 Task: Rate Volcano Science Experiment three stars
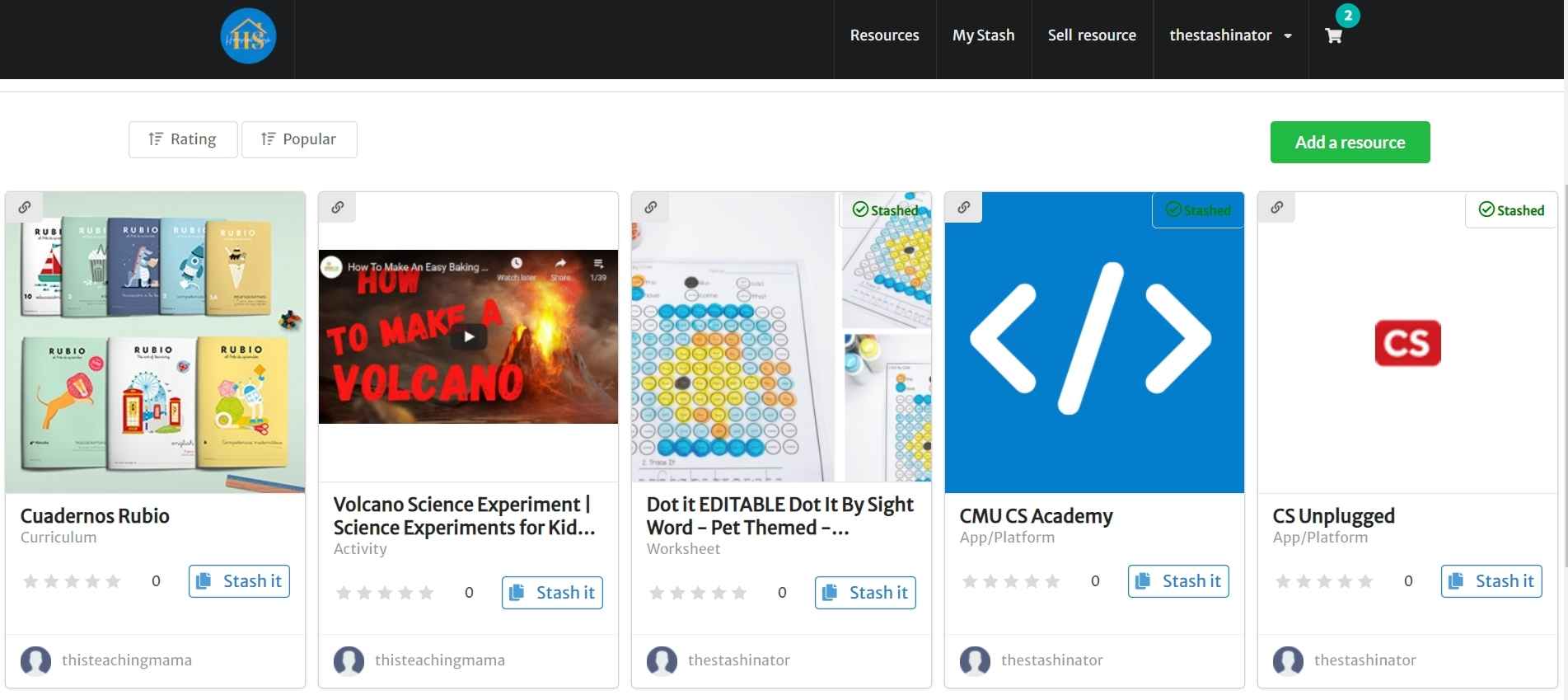pos(385,593)
